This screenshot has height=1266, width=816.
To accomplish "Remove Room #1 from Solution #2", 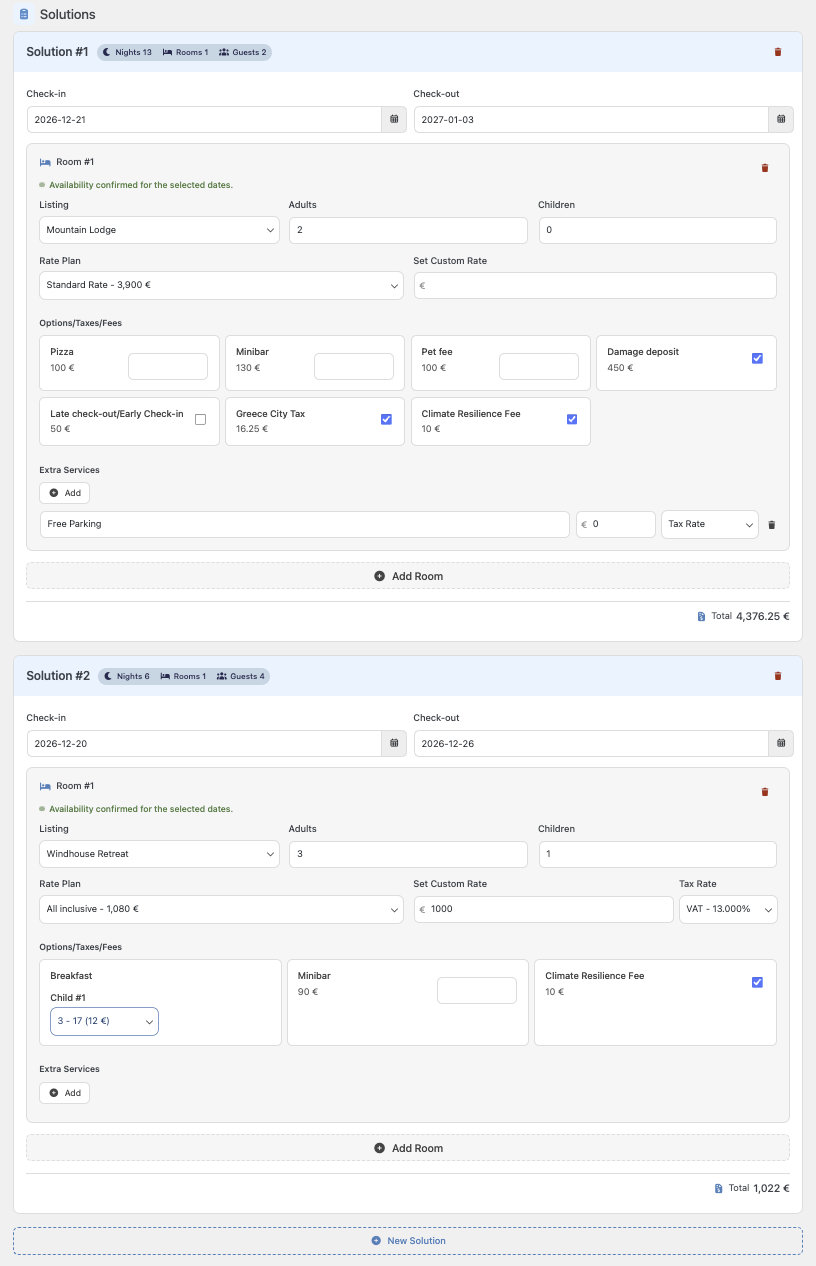I will click(x=765, y=792).
